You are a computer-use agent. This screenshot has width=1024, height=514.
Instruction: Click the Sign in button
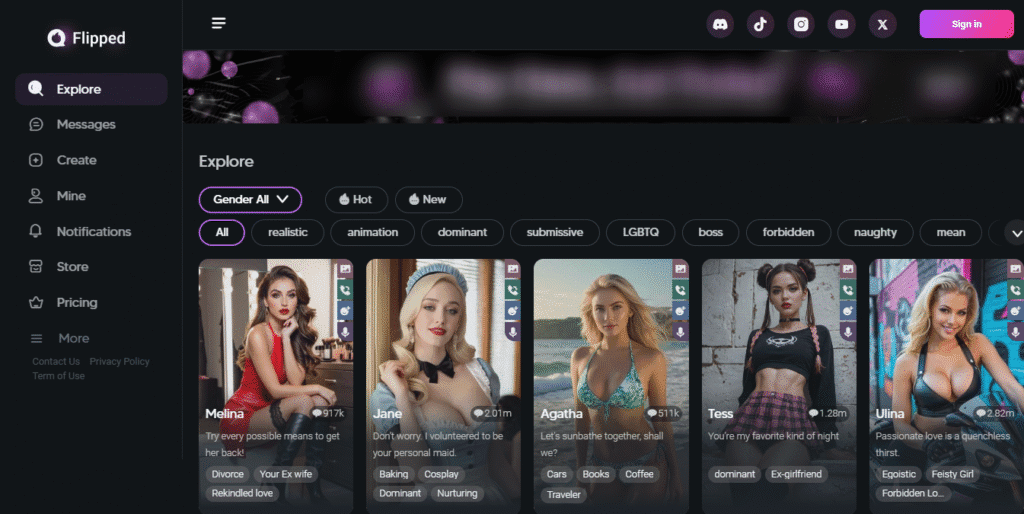click(x=967, y=24)
